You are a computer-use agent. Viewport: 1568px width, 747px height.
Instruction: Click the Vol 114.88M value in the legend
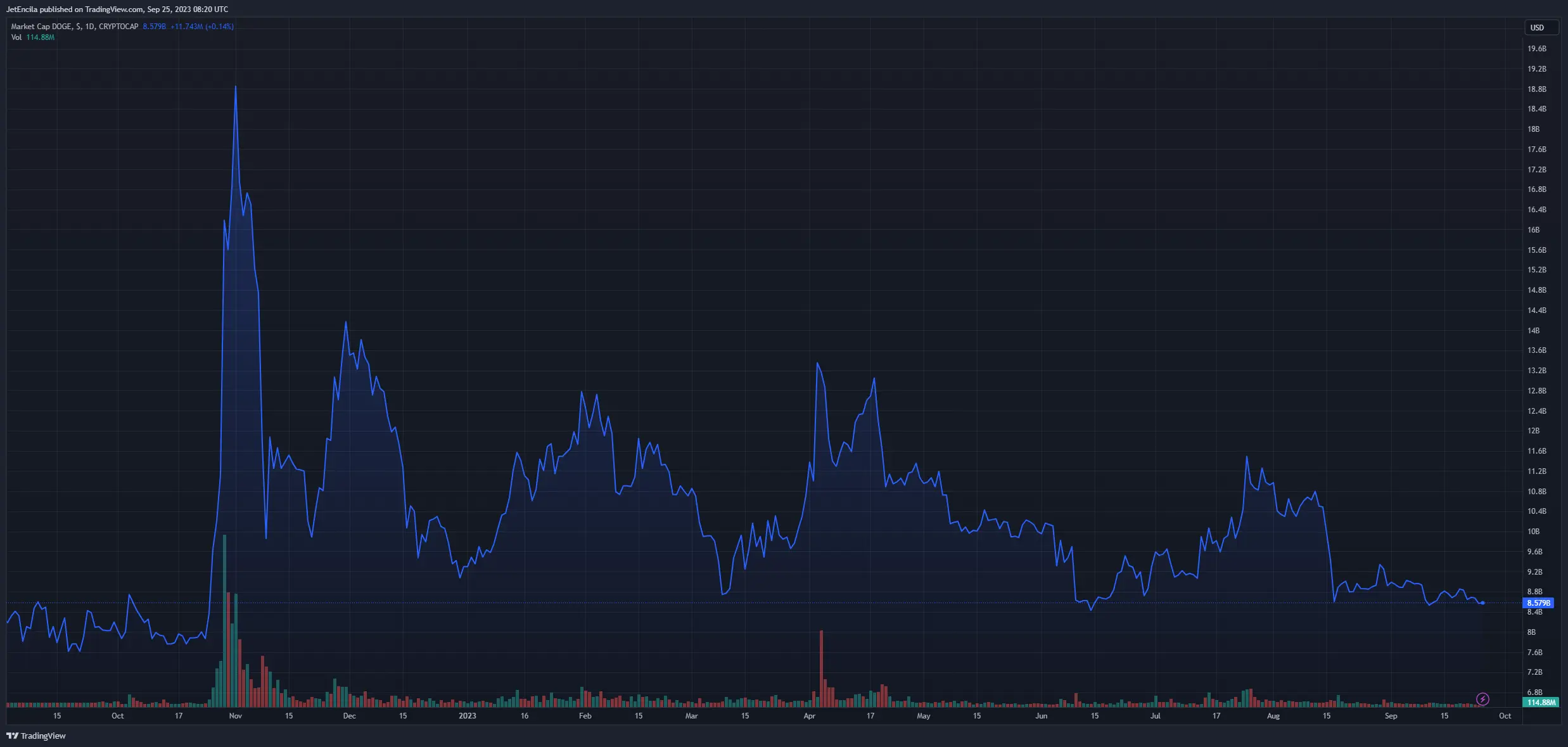click(40, 37)
